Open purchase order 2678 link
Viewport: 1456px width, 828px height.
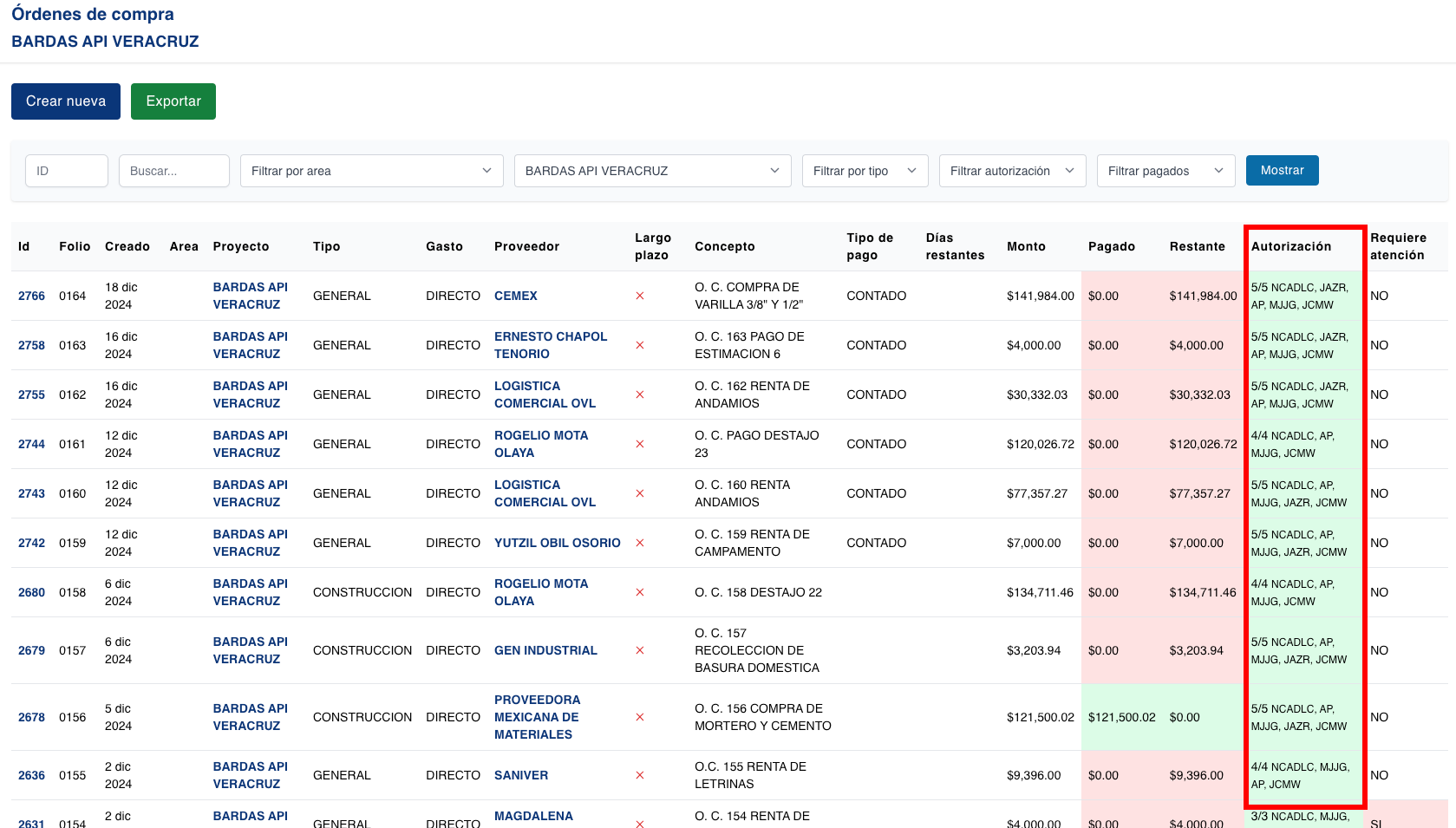[31, 717]
